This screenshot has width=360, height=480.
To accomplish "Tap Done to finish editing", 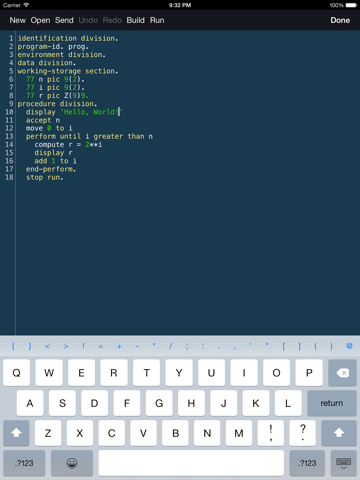I will [x=340, y=20].
